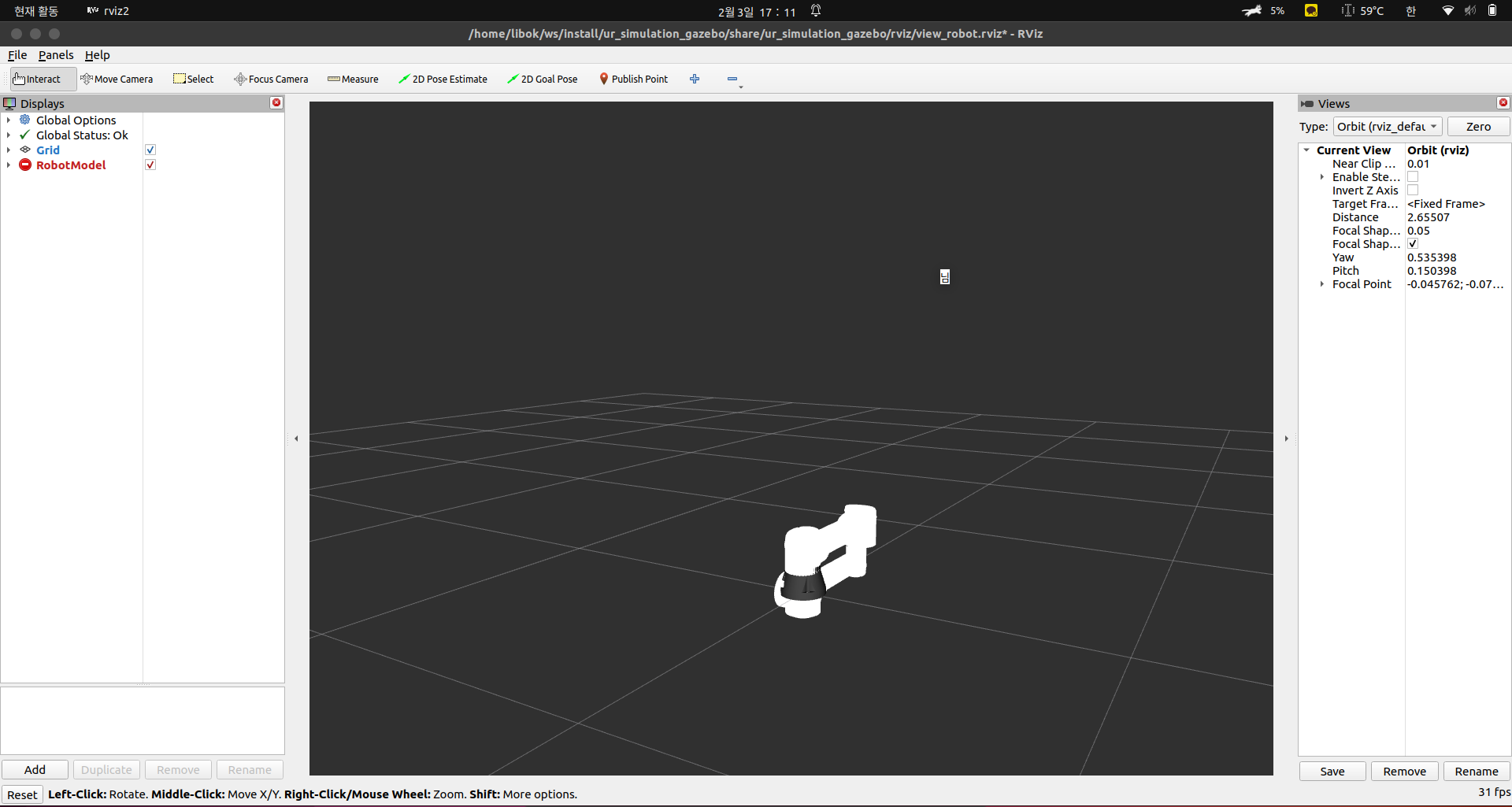Open the view Type dropdown
1512x807 pixels.
pos(1387,127)
